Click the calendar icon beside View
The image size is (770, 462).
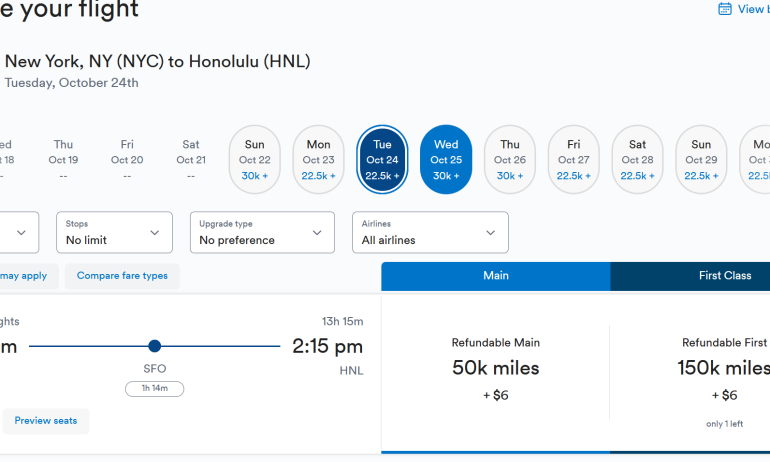725,9
